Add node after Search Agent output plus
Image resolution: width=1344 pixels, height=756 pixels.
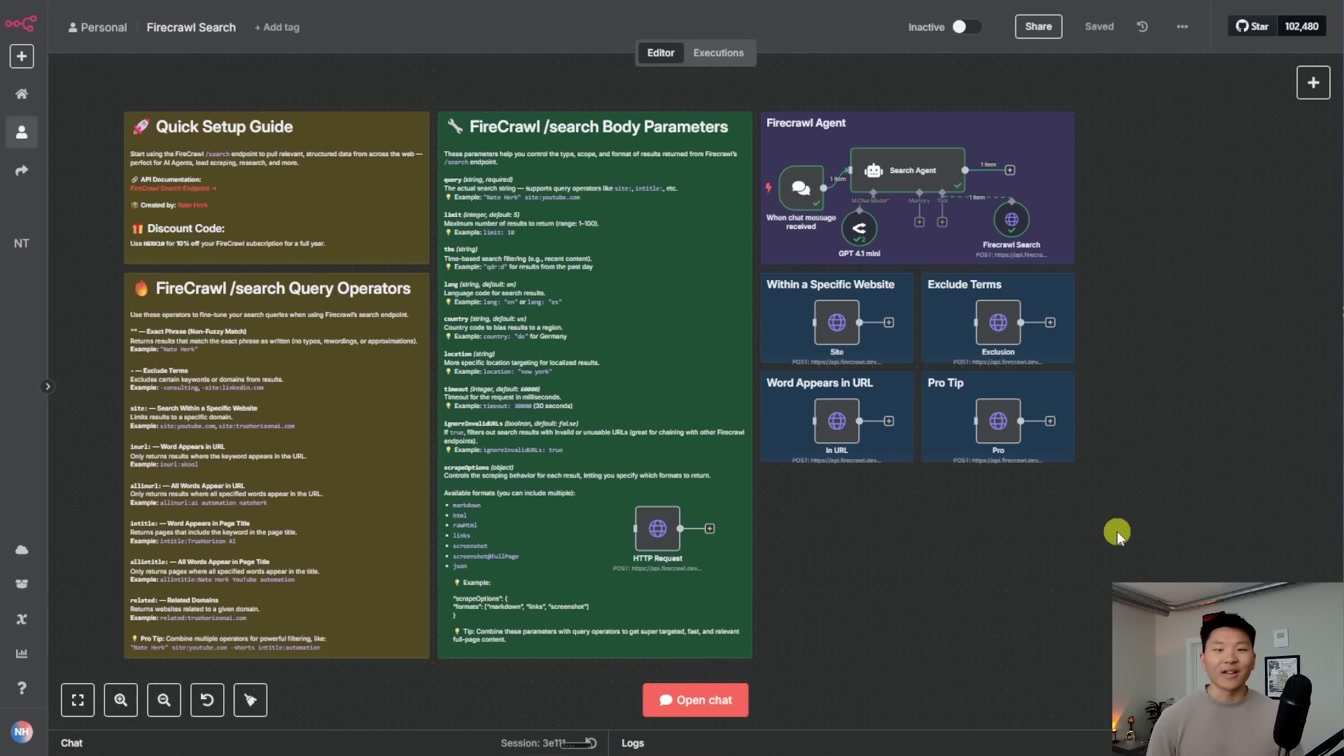(1010, 171)
